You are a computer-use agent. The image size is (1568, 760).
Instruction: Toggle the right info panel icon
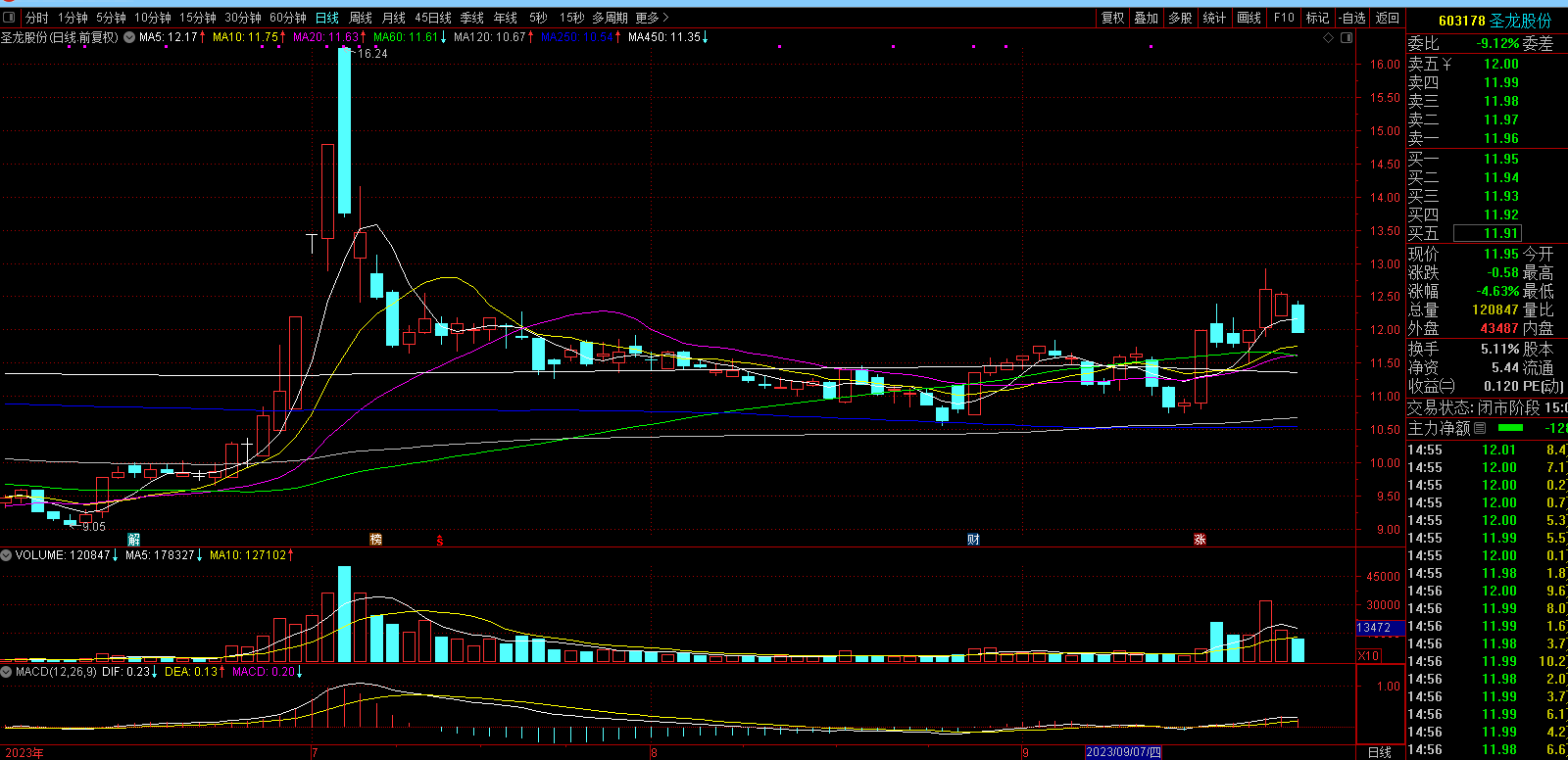coord(1347,38)
